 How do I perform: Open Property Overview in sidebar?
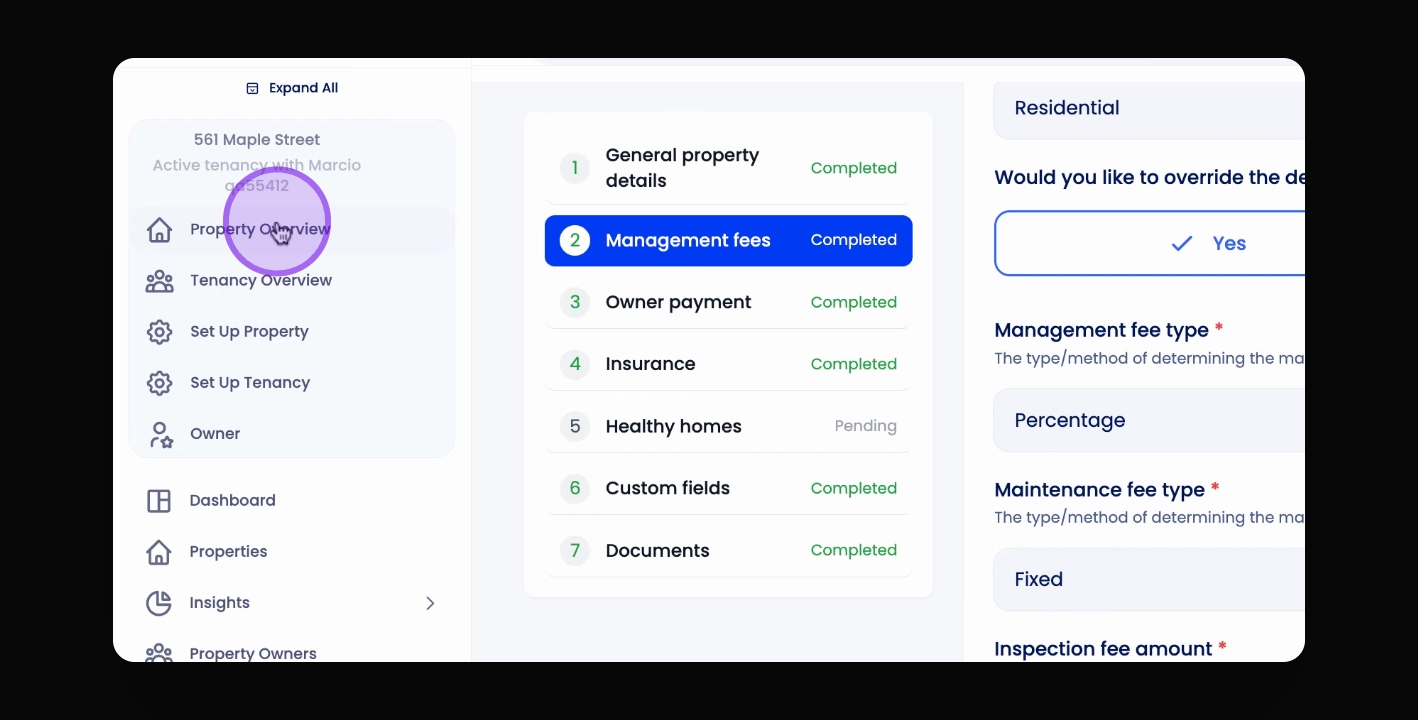coord(291,229)
